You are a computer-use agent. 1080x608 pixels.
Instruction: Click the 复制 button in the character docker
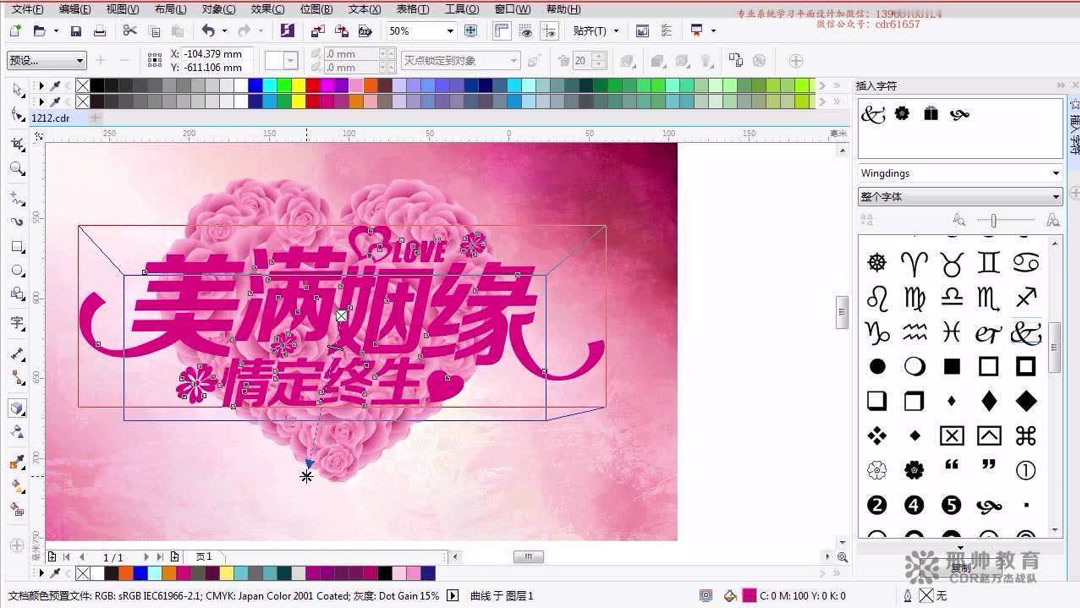click(x=961, y=567)
